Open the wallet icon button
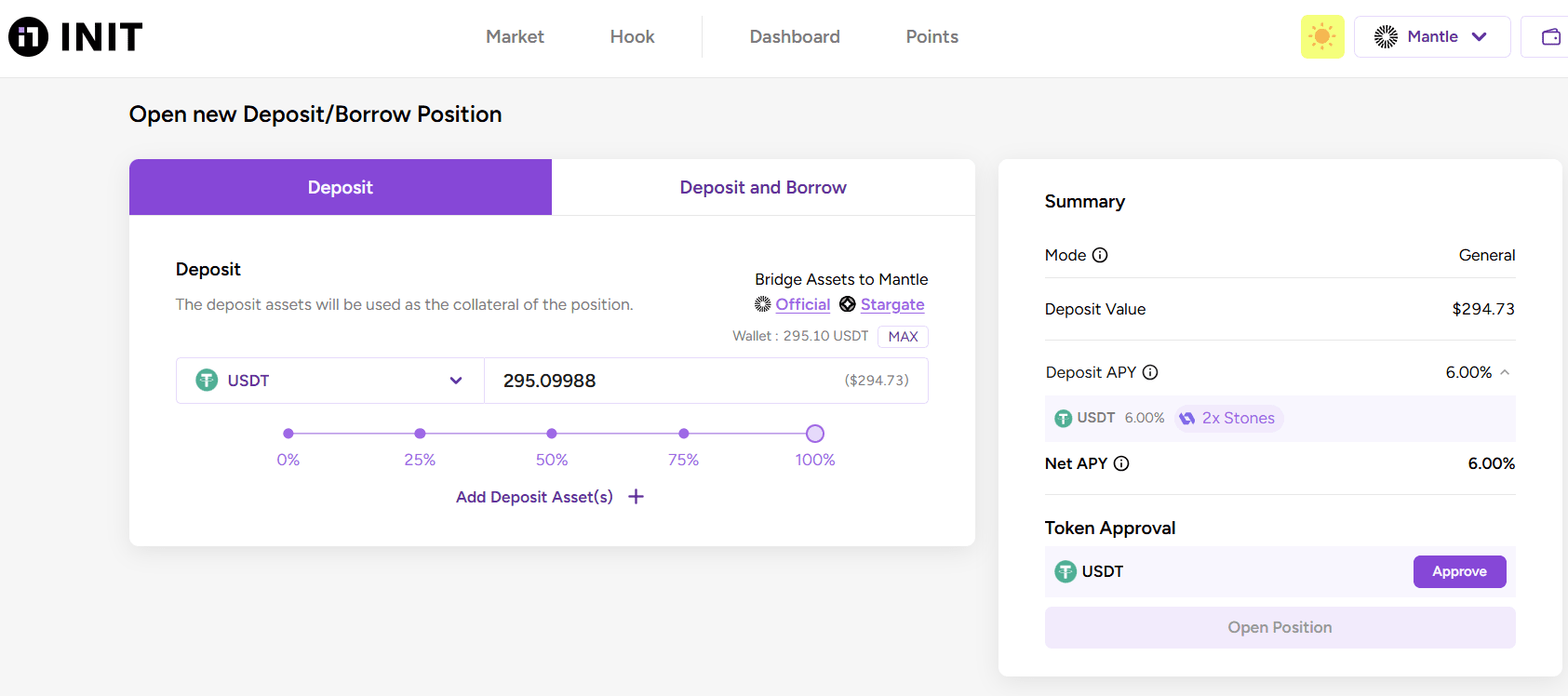The height and width of the screenshot is (696, 1568). [1550, 37]
